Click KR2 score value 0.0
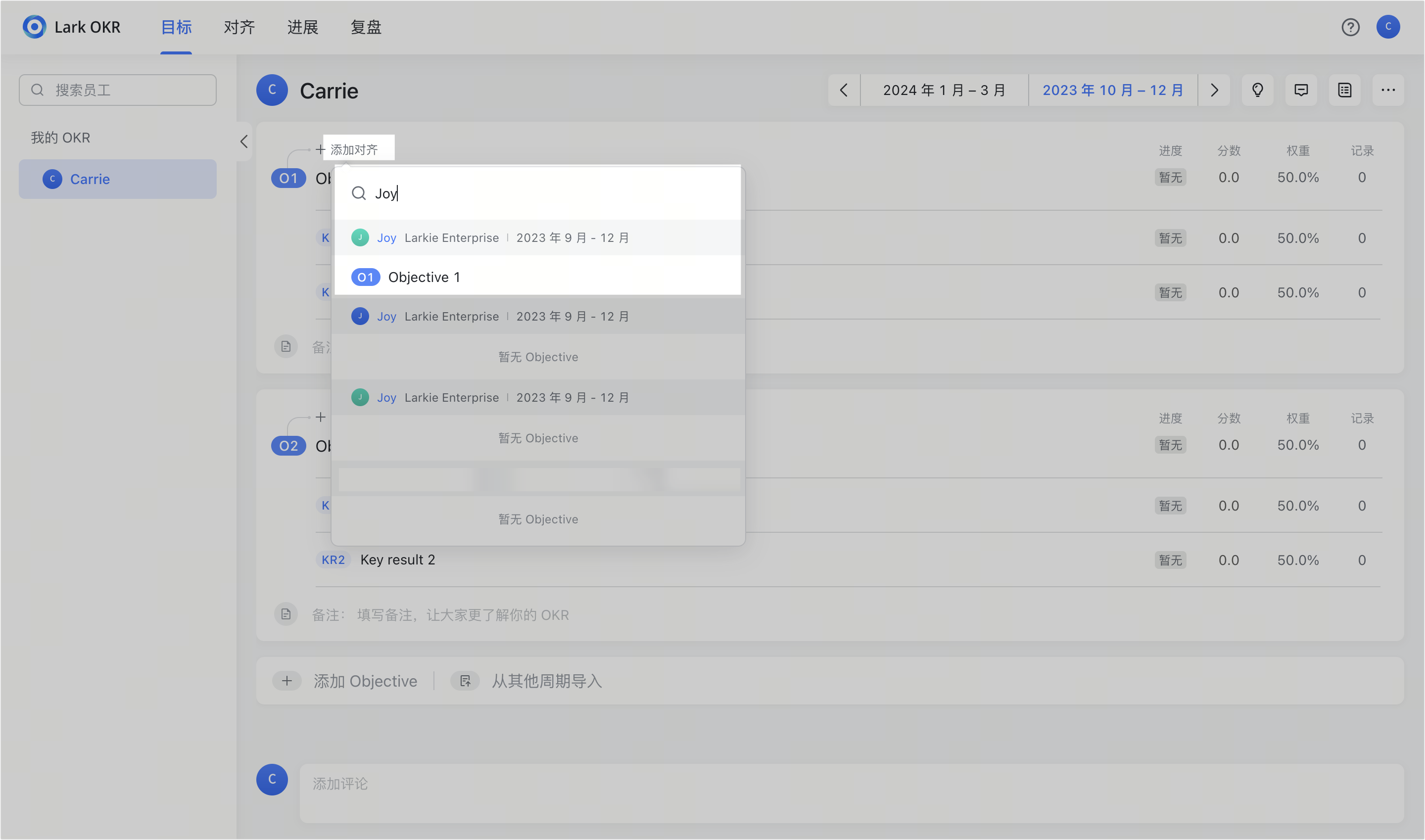 click(1229, 560)
